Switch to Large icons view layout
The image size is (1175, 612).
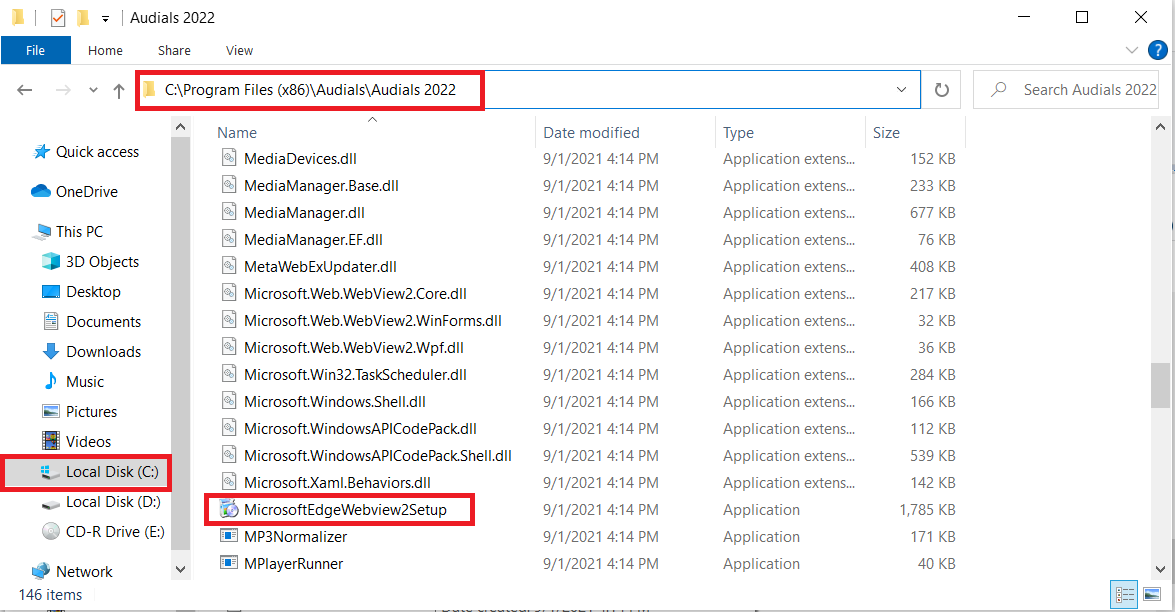tap(1152, 595)
